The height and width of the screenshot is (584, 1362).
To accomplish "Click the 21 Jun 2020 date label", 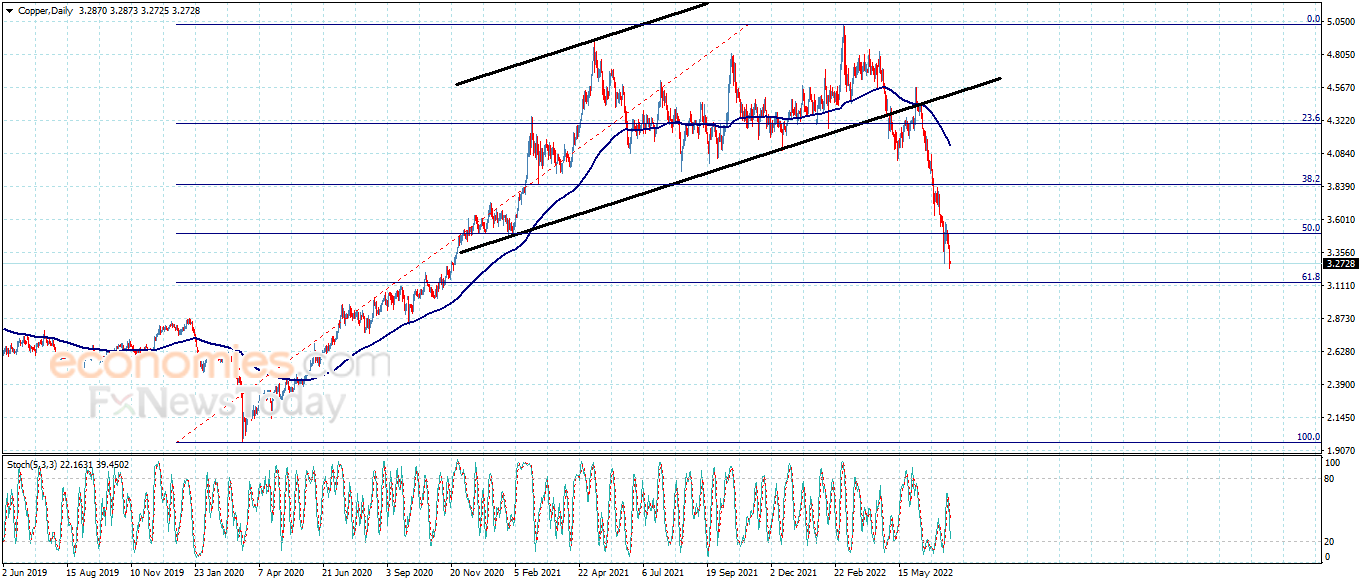I will click(348, 575).
